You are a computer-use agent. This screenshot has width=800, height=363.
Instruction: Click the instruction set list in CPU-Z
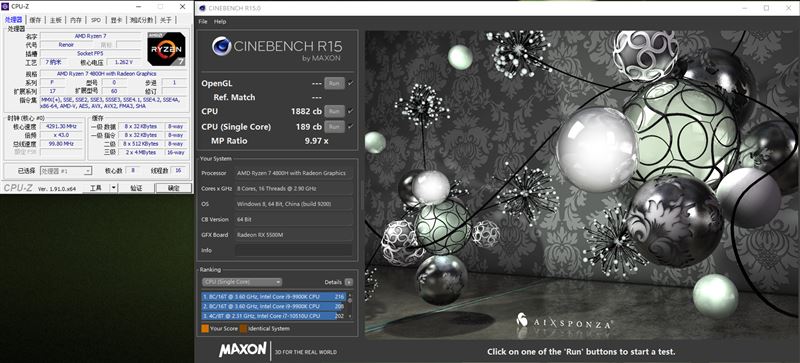(113, 103)
